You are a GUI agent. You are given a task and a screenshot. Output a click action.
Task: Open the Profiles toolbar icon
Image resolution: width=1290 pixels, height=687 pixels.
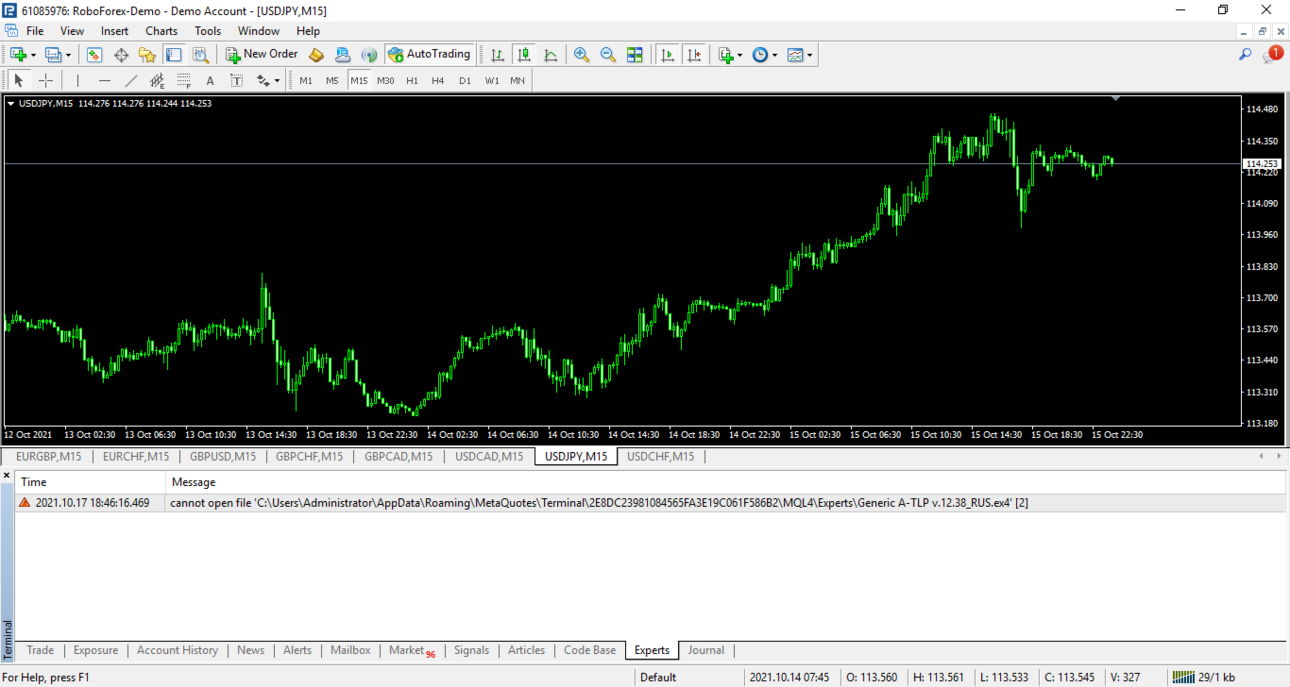[54, 55]
